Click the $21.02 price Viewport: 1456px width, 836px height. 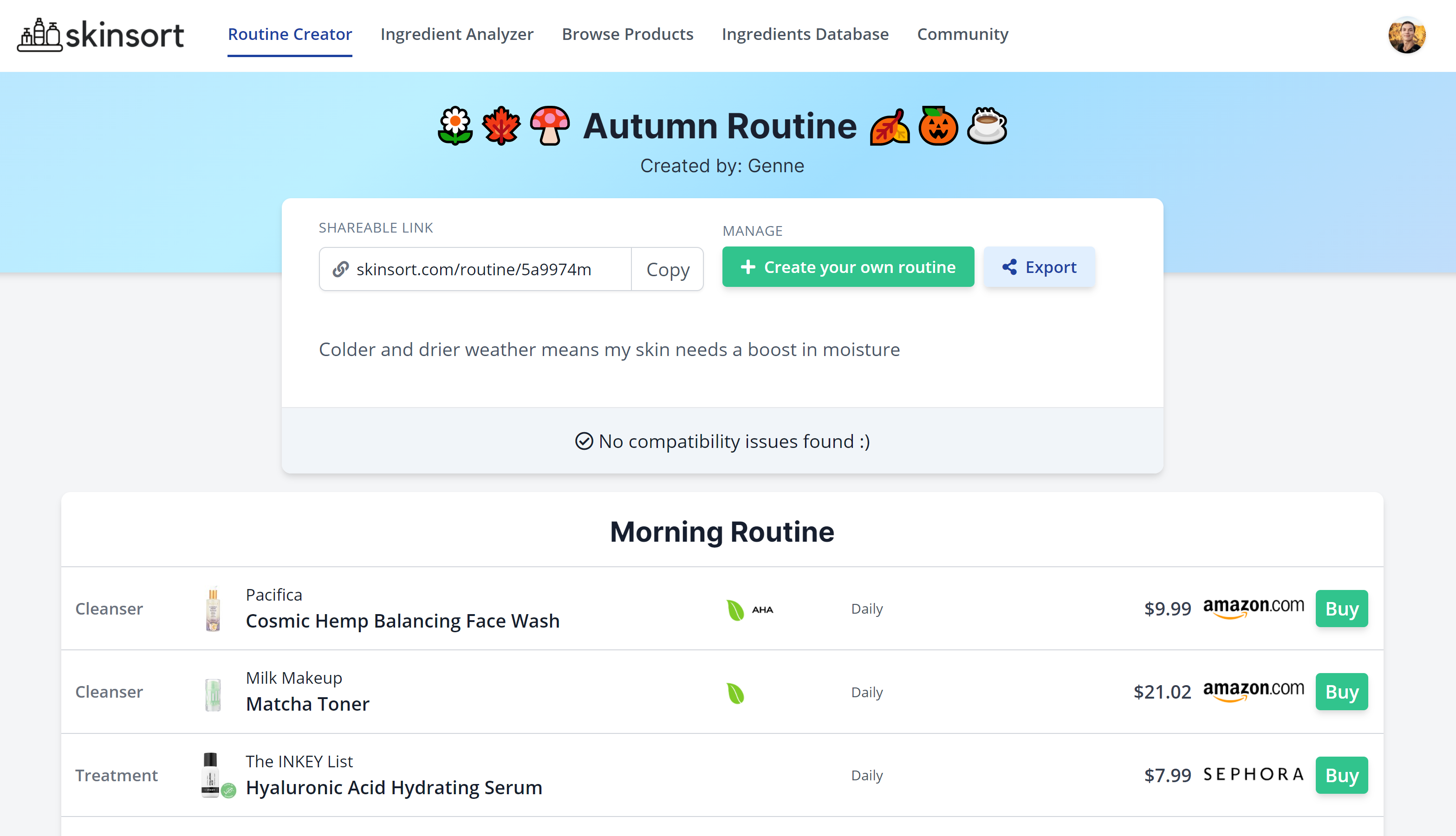[1162, 692]
